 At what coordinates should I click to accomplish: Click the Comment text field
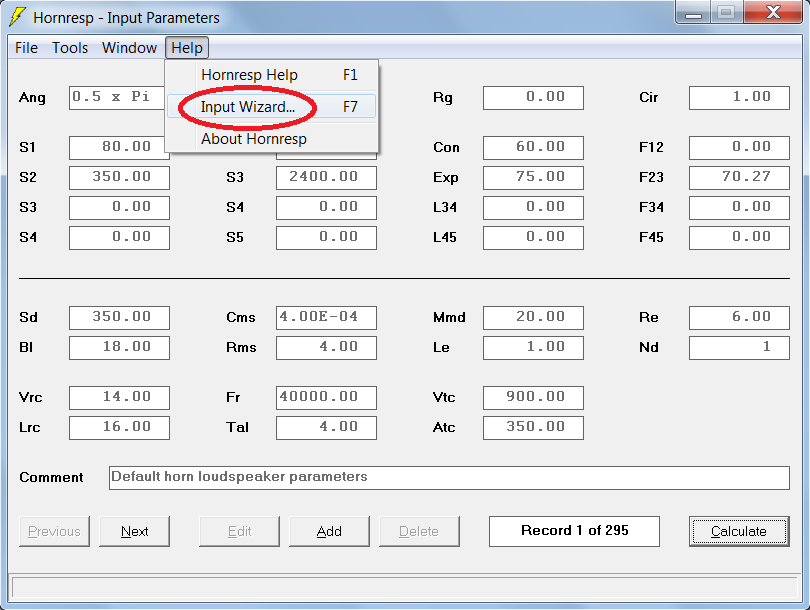449,478
